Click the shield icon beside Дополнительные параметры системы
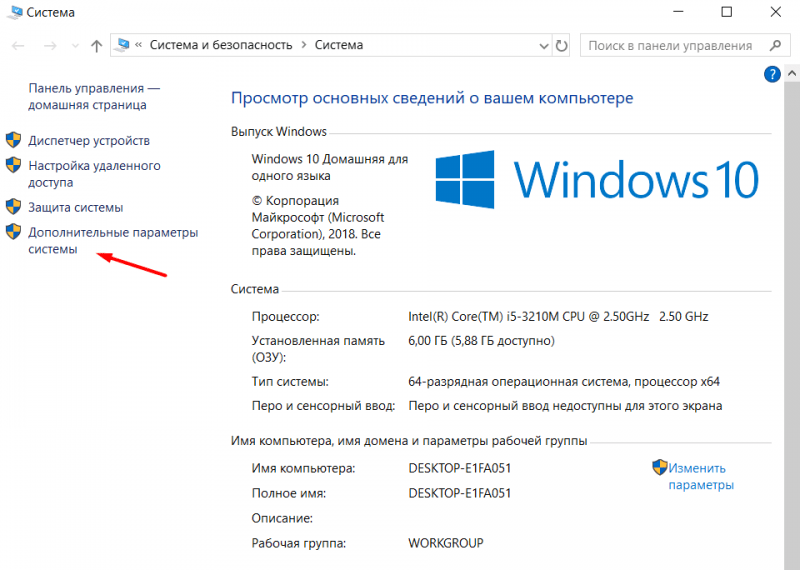 [x=13, y=232]
